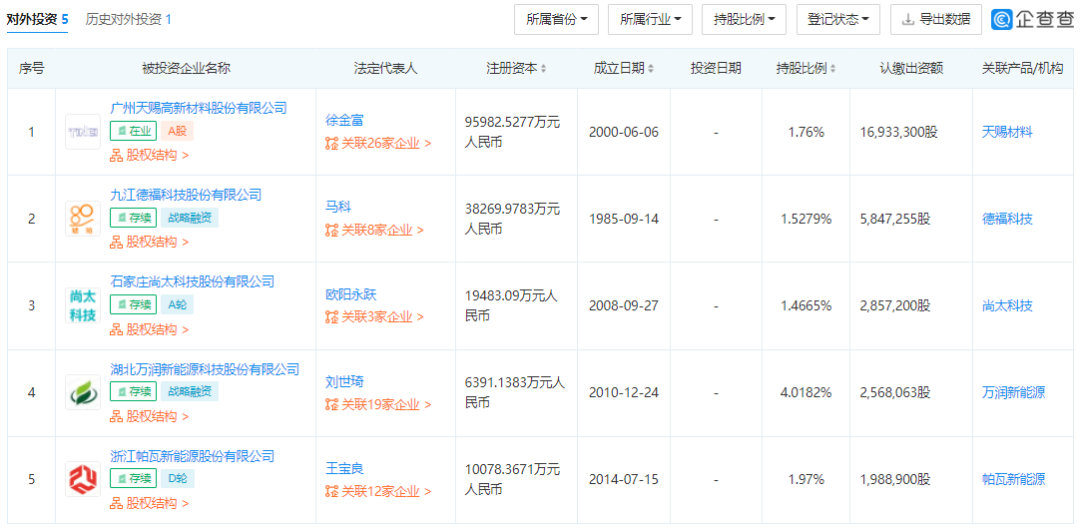This screenshot has height=530, width=1080.
Task: View 徐金富 关联26家企业 link
Action: click(x=378, y=143)
